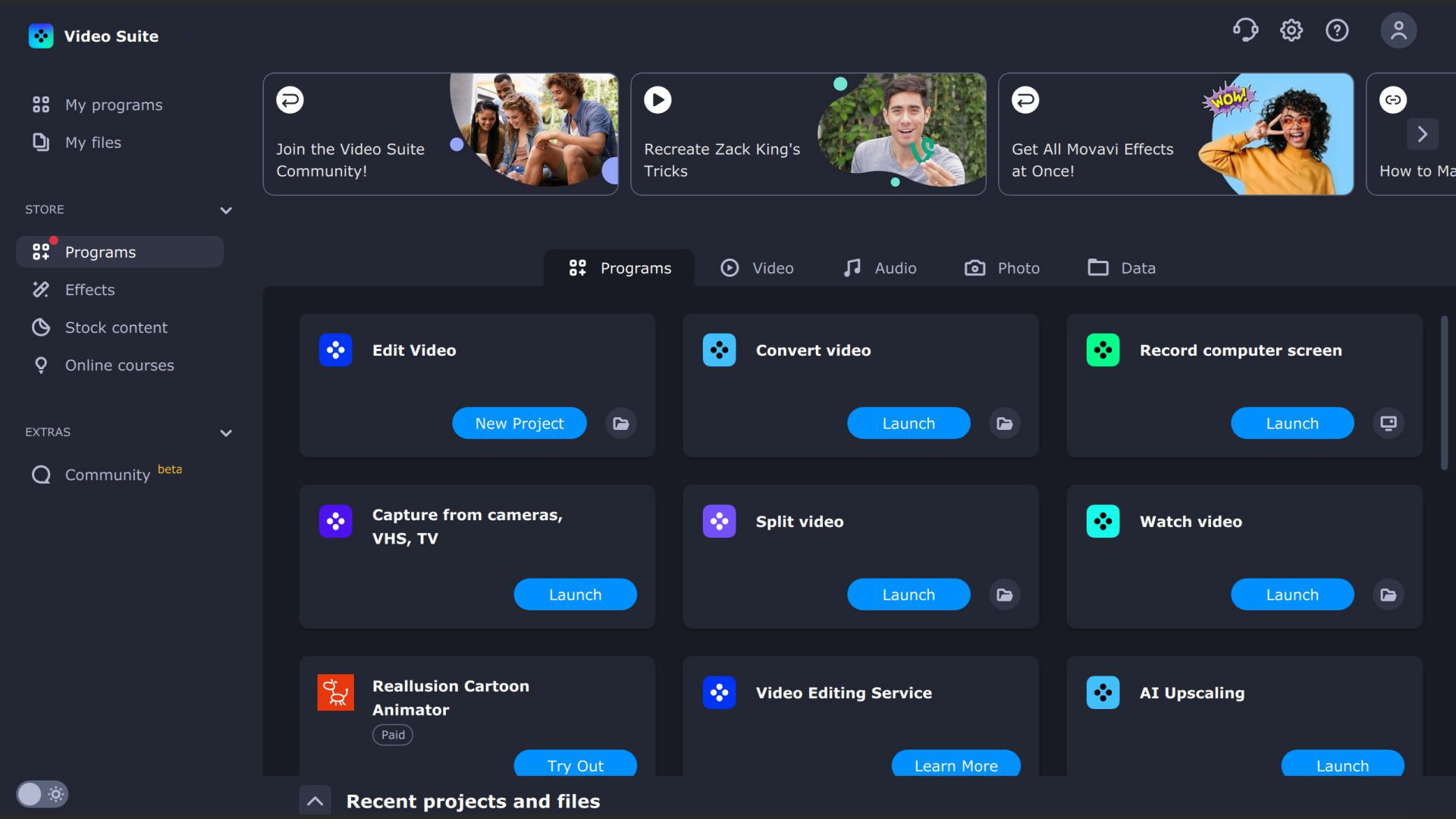Expand the Recent projects and files panel
The height and width of the screenshot is (819, 1456).
(x=315, y=801)
